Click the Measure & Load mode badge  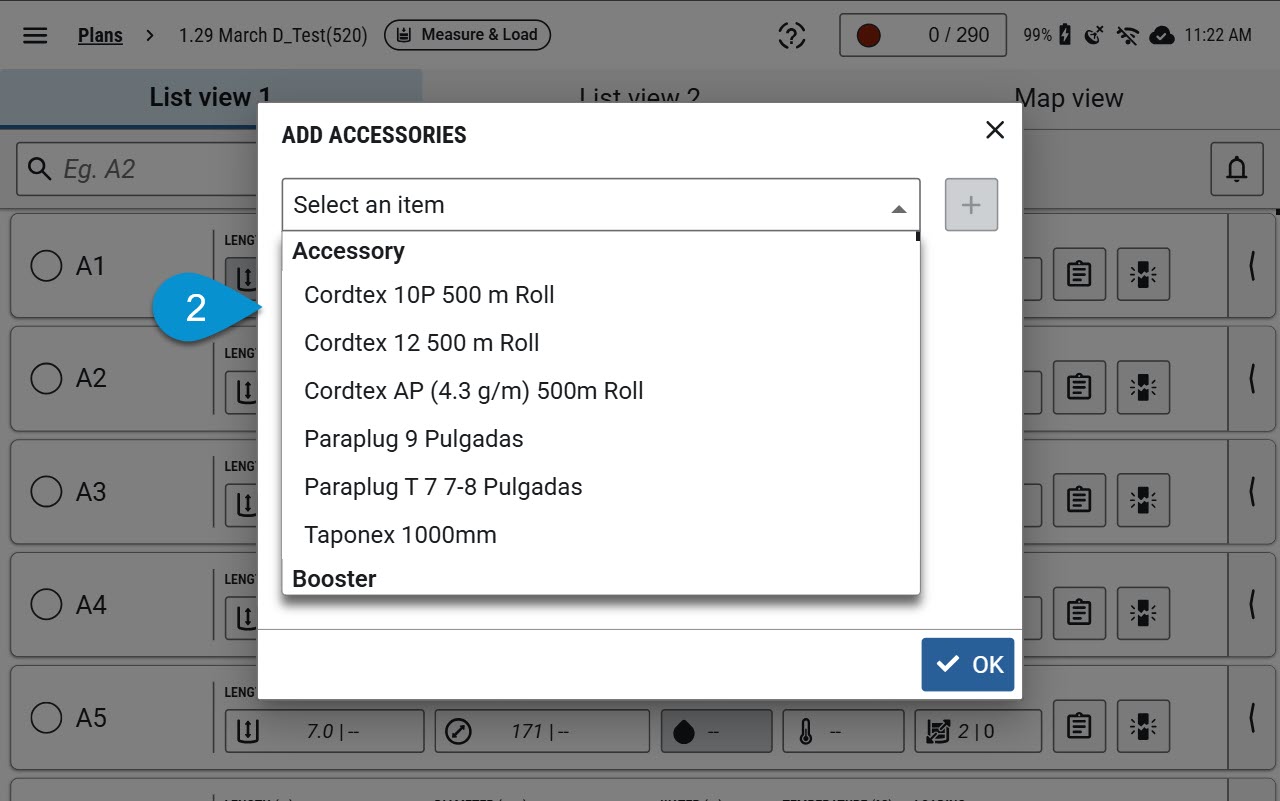467,35
